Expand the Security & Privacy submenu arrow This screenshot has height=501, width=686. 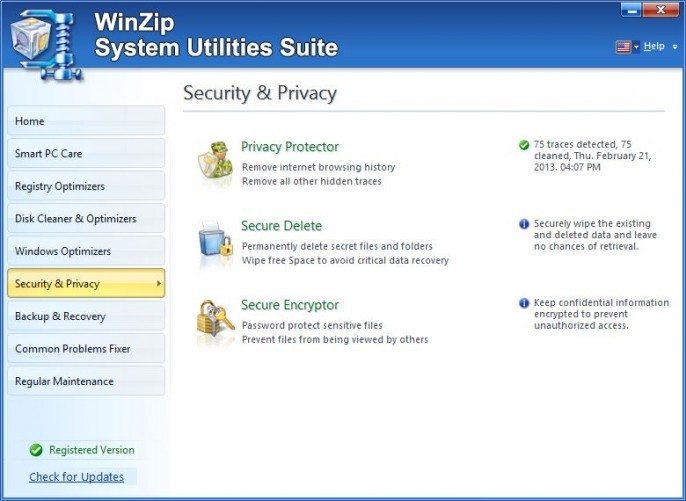click(158, 284)
